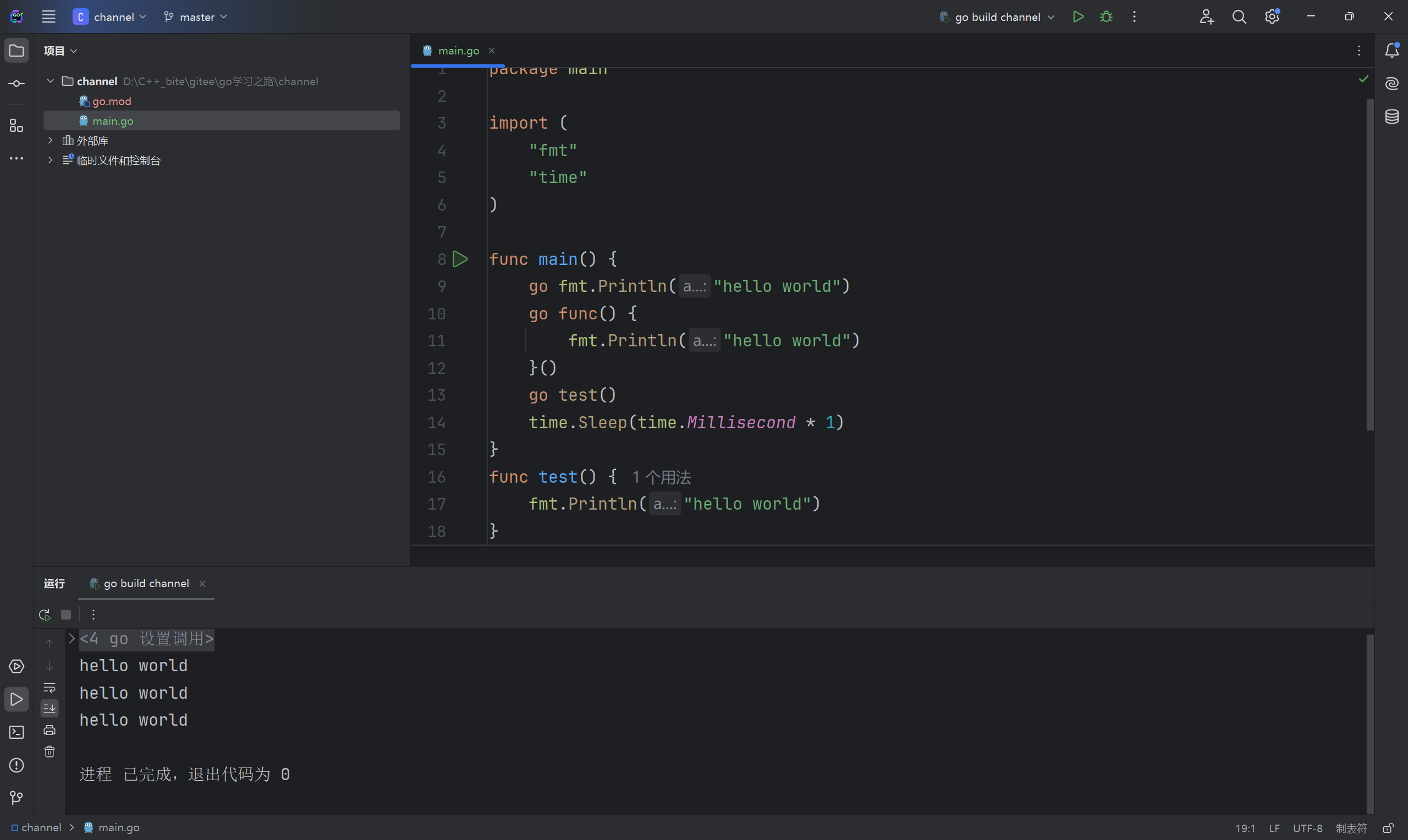Open editor tab options menu
Image resolution: width=1408 pixels, height=840 pixels.
pos(1358,51)
